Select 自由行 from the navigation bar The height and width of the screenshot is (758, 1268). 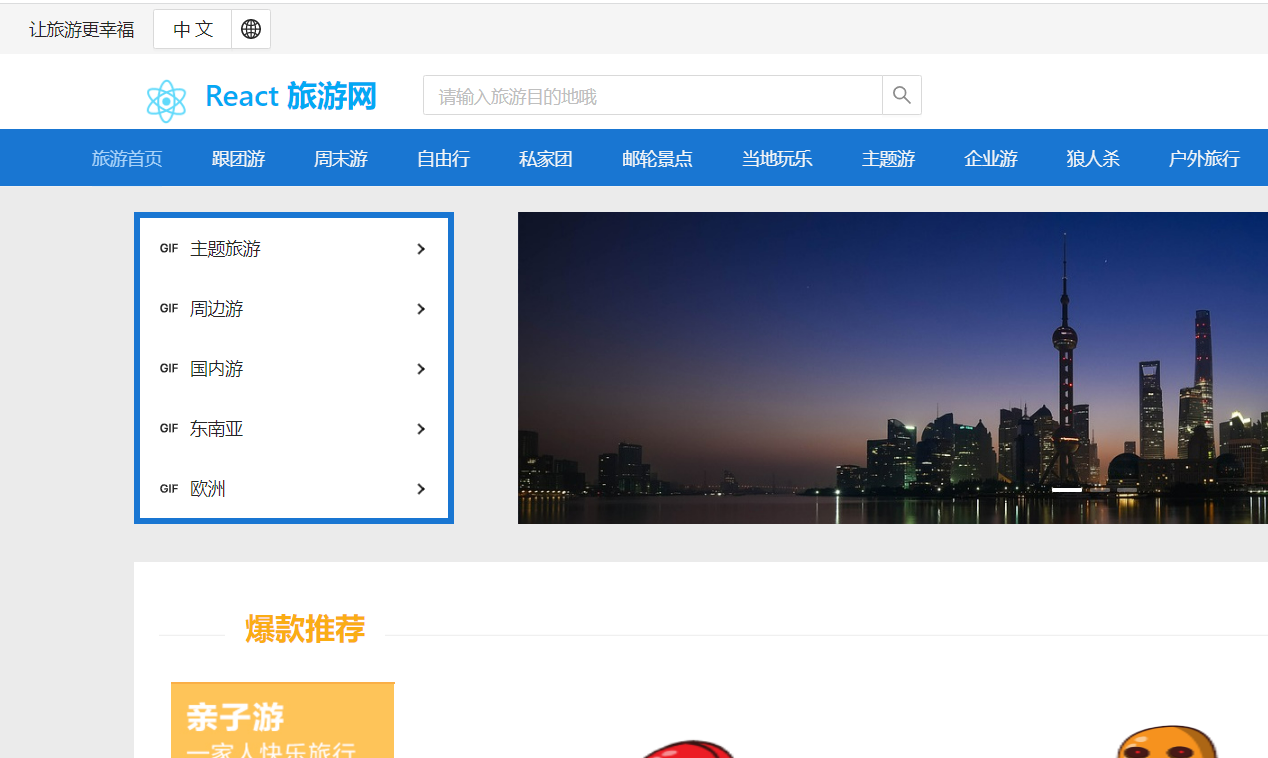click(443, 158)
